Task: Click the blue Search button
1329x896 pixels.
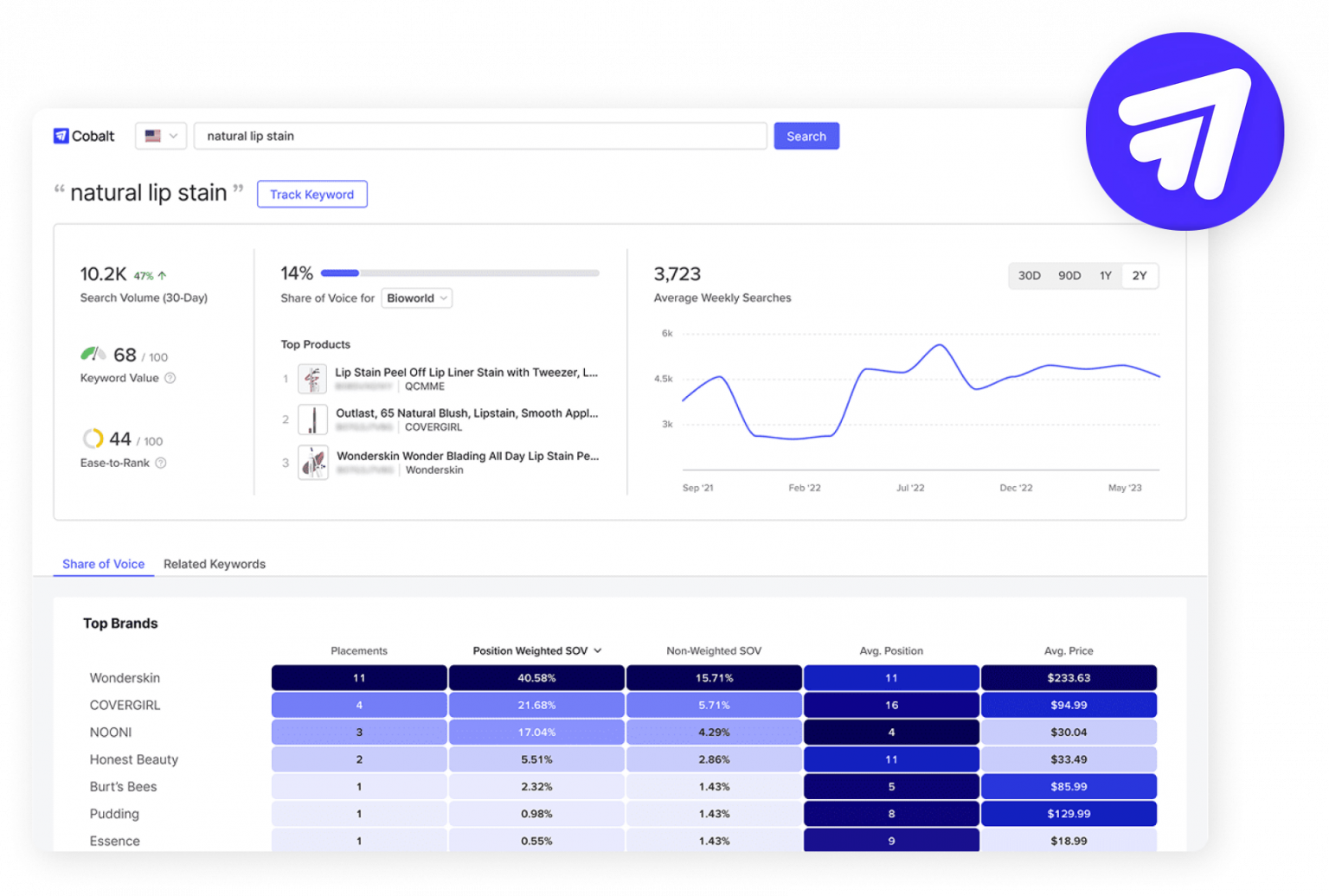Action: tap(806, 136)
